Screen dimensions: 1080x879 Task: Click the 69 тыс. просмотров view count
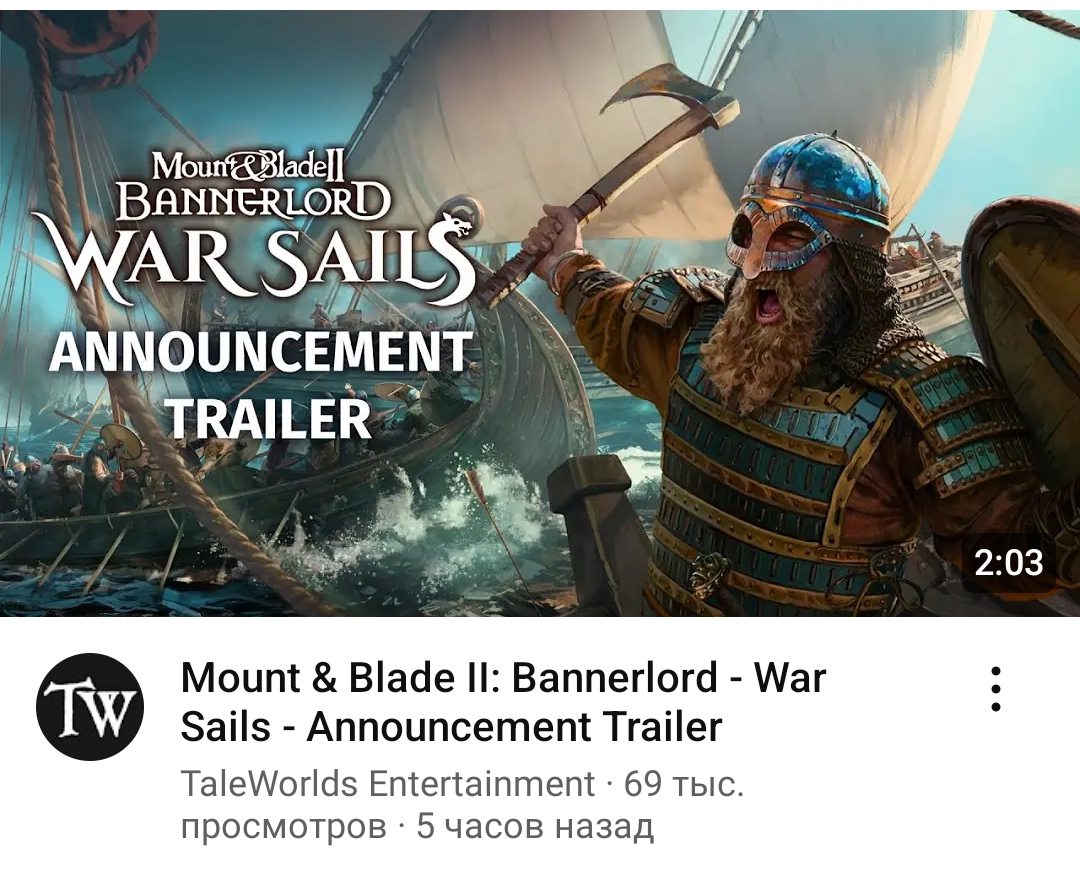(x=462, y=804)
